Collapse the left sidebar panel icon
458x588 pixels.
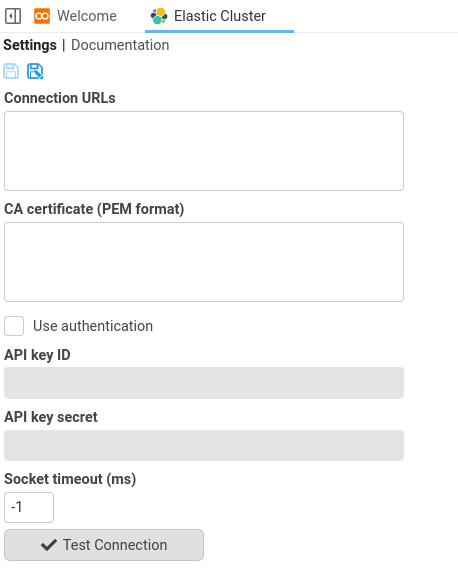click(13, 16)
